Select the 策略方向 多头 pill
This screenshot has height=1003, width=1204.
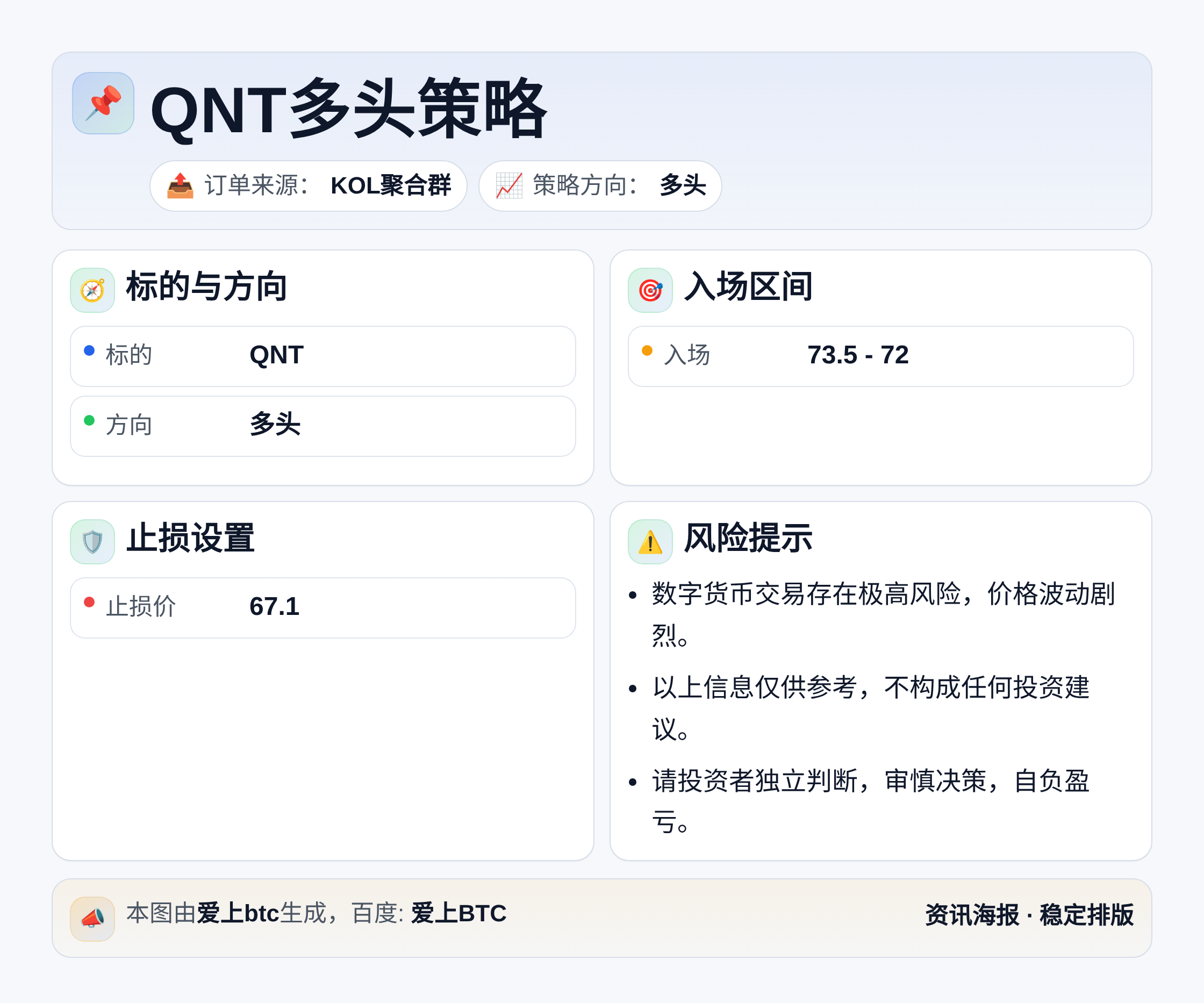point(600,186)
